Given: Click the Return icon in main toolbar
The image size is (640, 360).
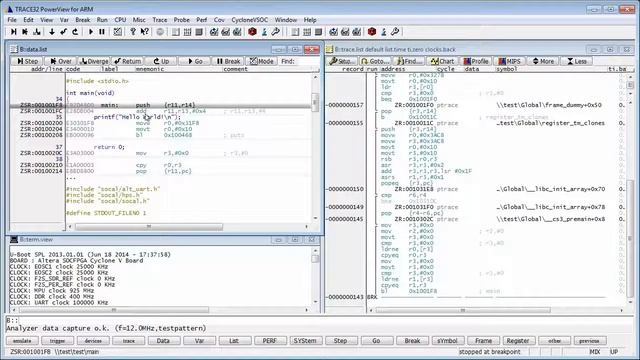Looking at the screenshot, I should 63,32.
